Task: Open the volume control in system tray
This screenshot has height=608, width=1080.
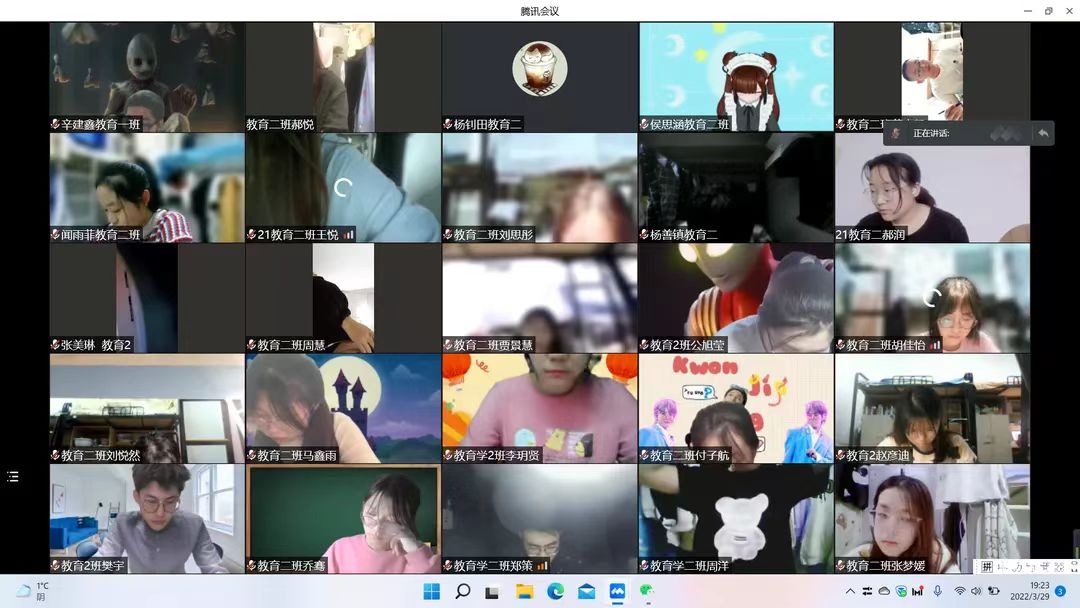Action: 976,591
